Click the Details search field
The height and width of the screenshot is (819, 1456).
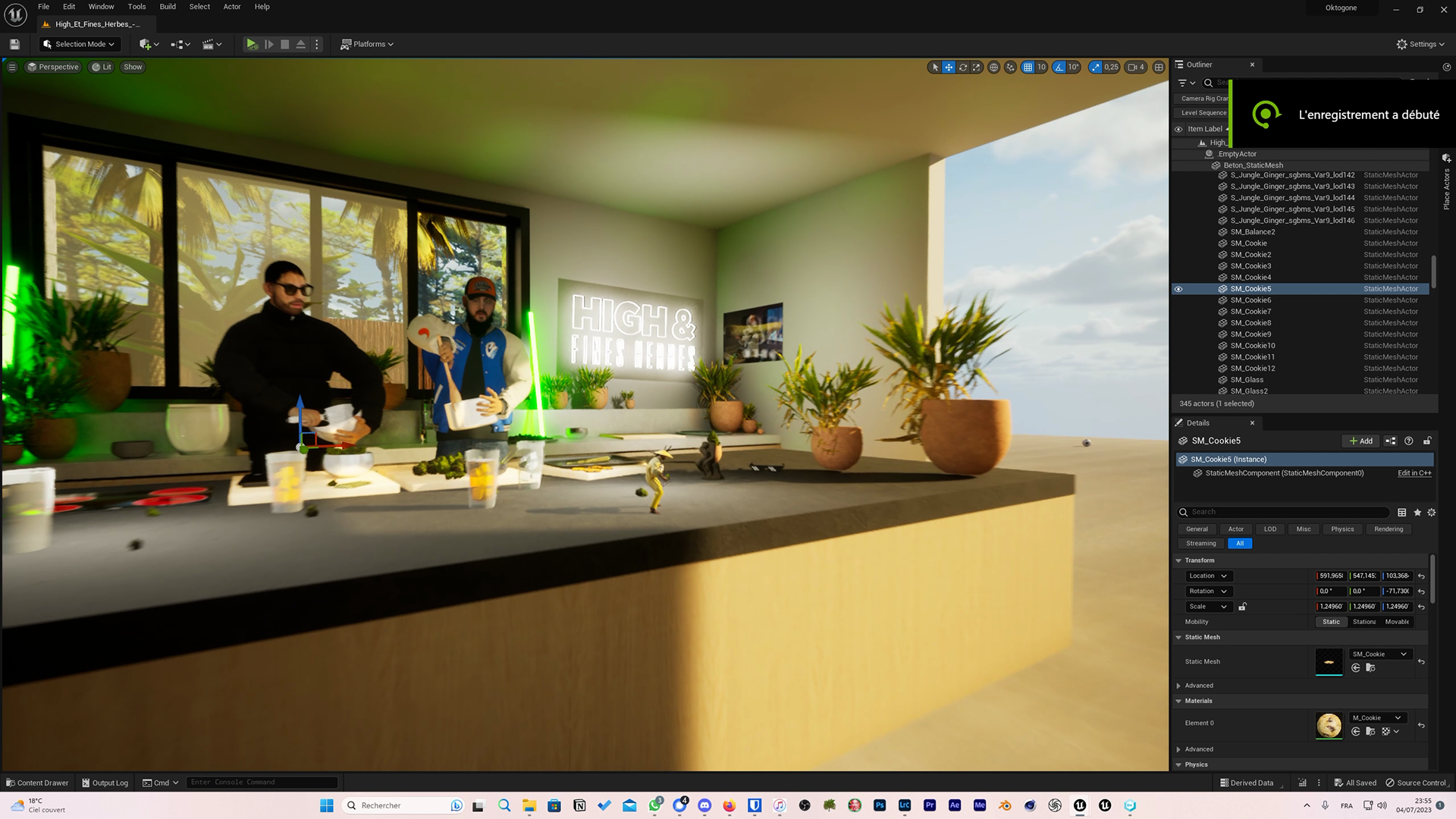pyautogui.click(x=1283, y=513)
